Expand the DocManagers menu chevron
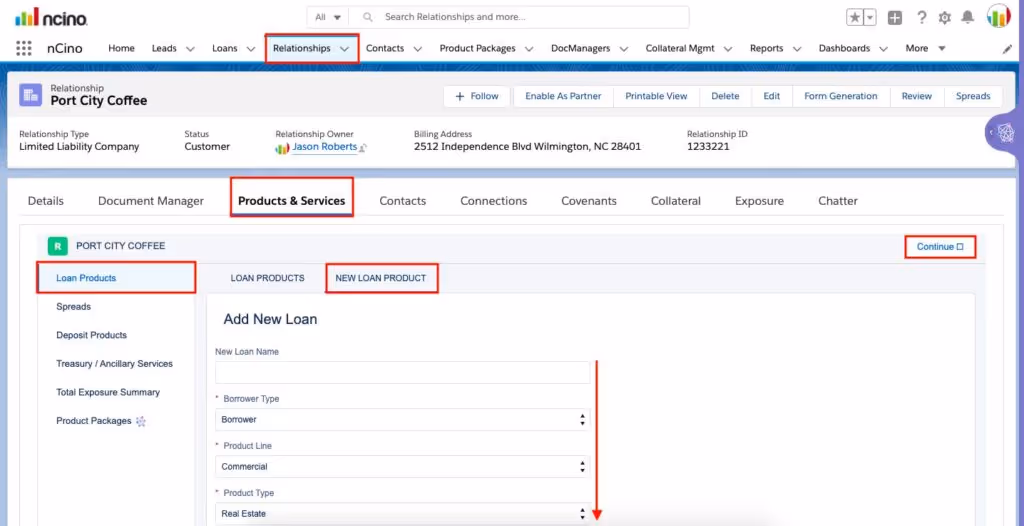This screenshot has width=1024, height=526. tap(624, 49)
